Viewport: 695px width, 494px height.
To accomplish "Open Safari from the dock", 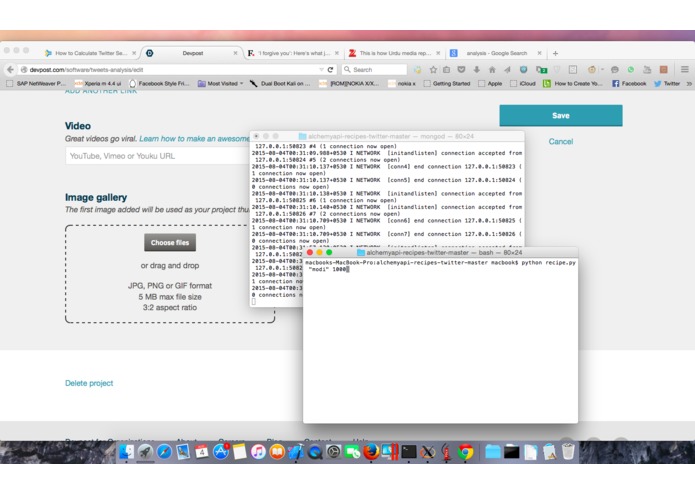I will point(164,452).
